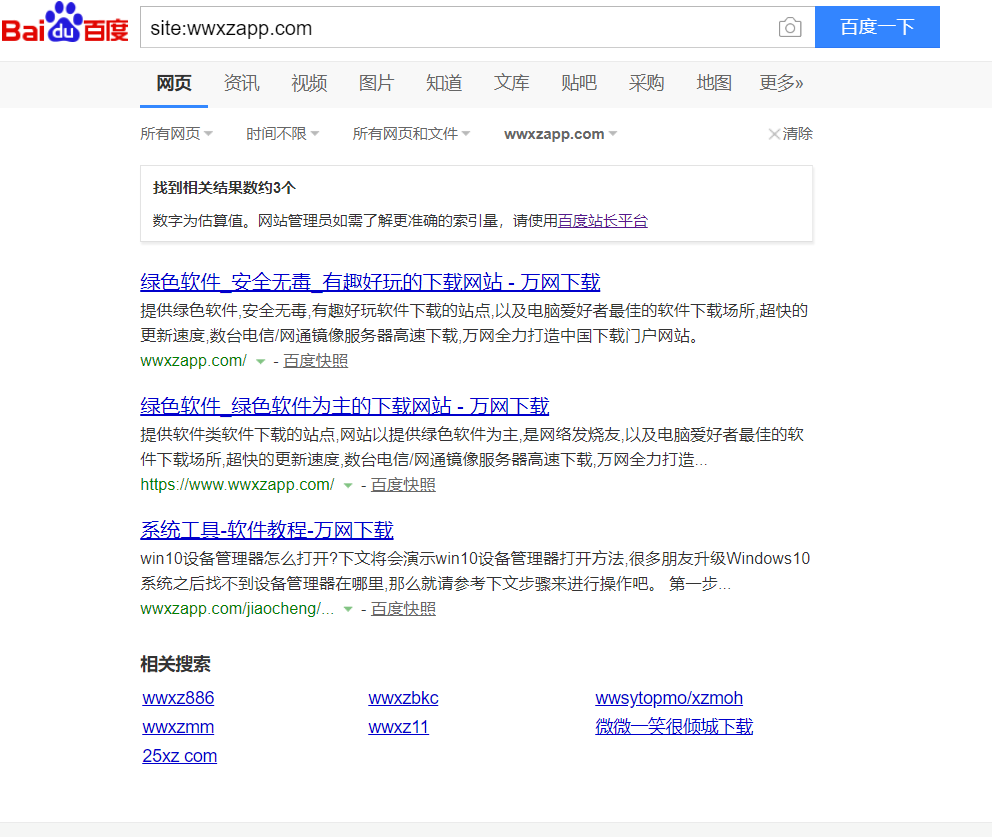Search related term 微微一笑很倾城下载
992x837 pixels.
click(674, 726)
